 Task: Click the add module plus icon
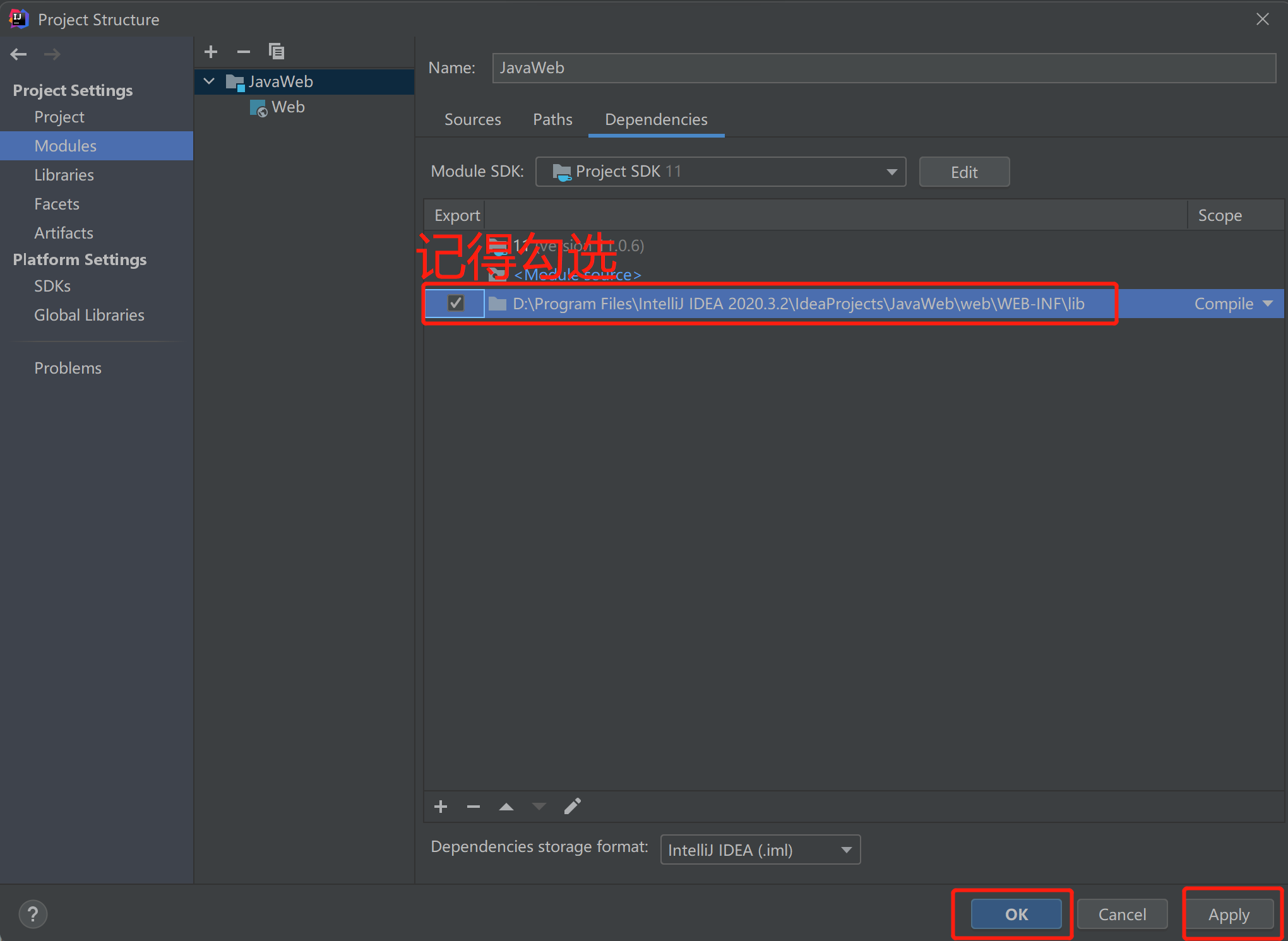[211, 52]
